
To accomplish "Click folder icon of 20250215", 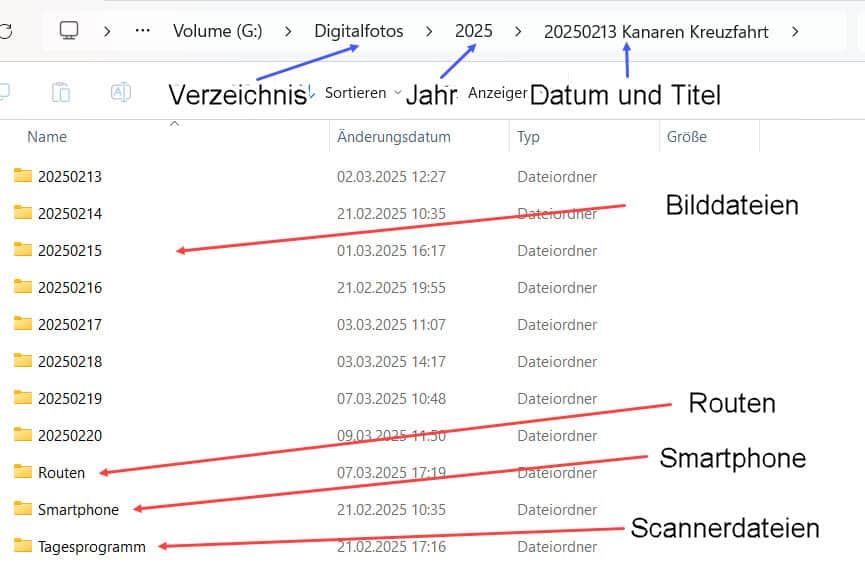I will pos(23,249).
